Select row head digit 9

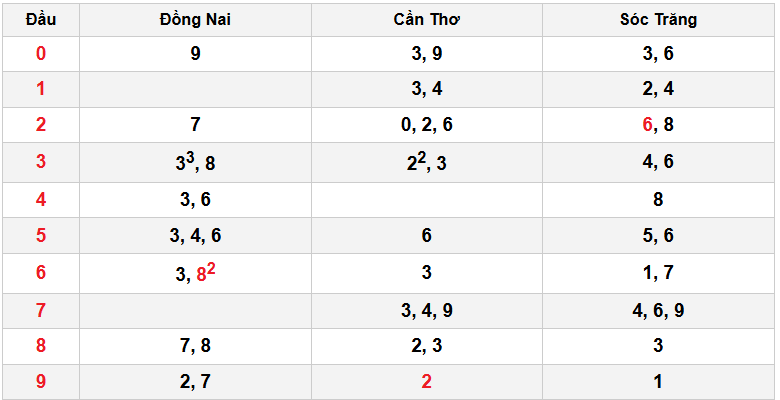coord(41,381)
